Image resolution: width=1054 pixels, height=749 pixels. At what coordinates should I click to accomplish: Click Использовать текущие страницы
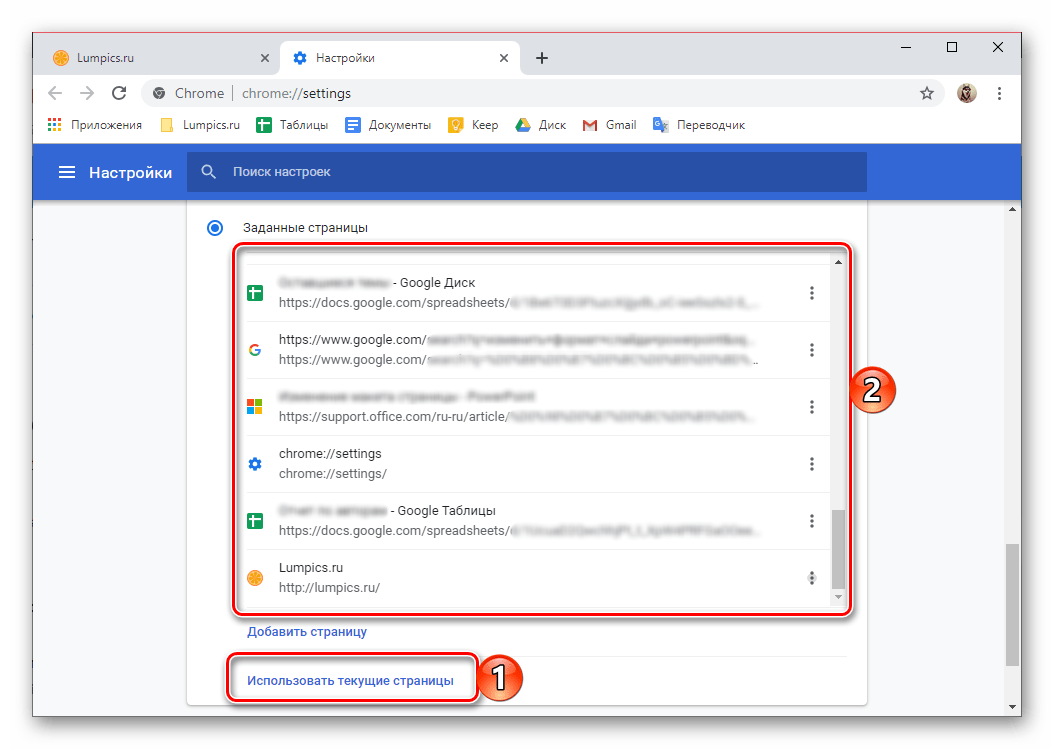pyautogui.click(x=350, y=681)
